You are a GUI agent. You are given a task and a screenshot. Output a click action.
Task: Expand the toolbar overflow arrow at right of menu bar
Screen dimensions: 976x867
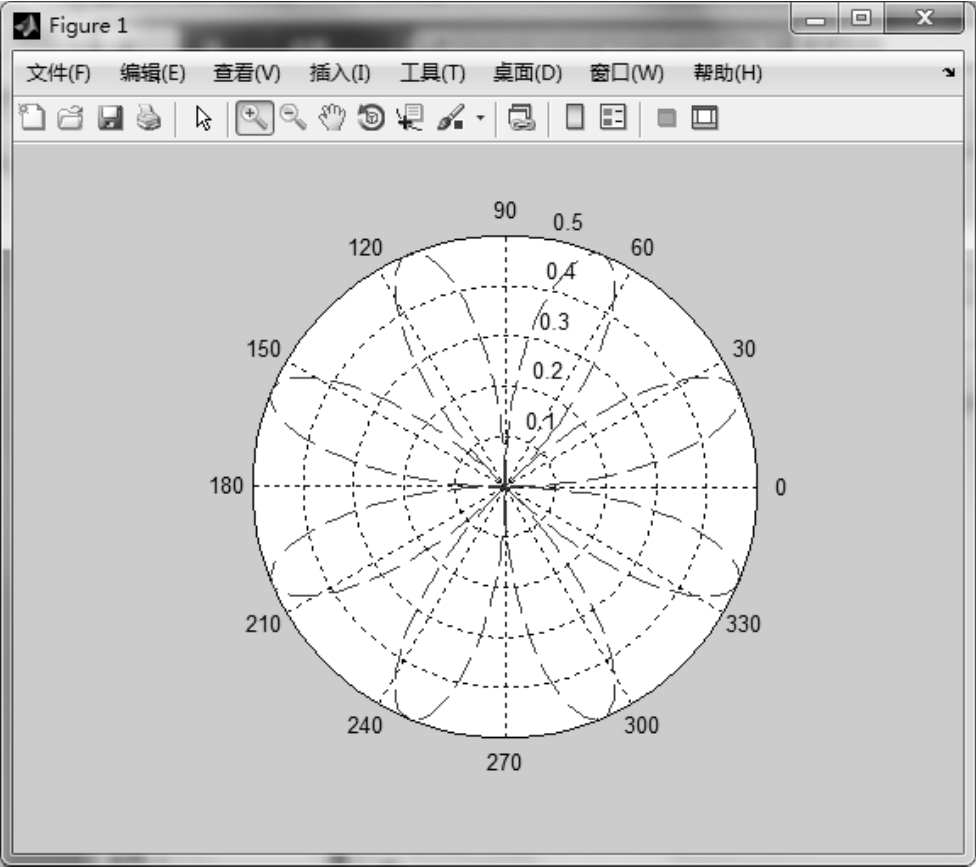(x=948, y=74)
